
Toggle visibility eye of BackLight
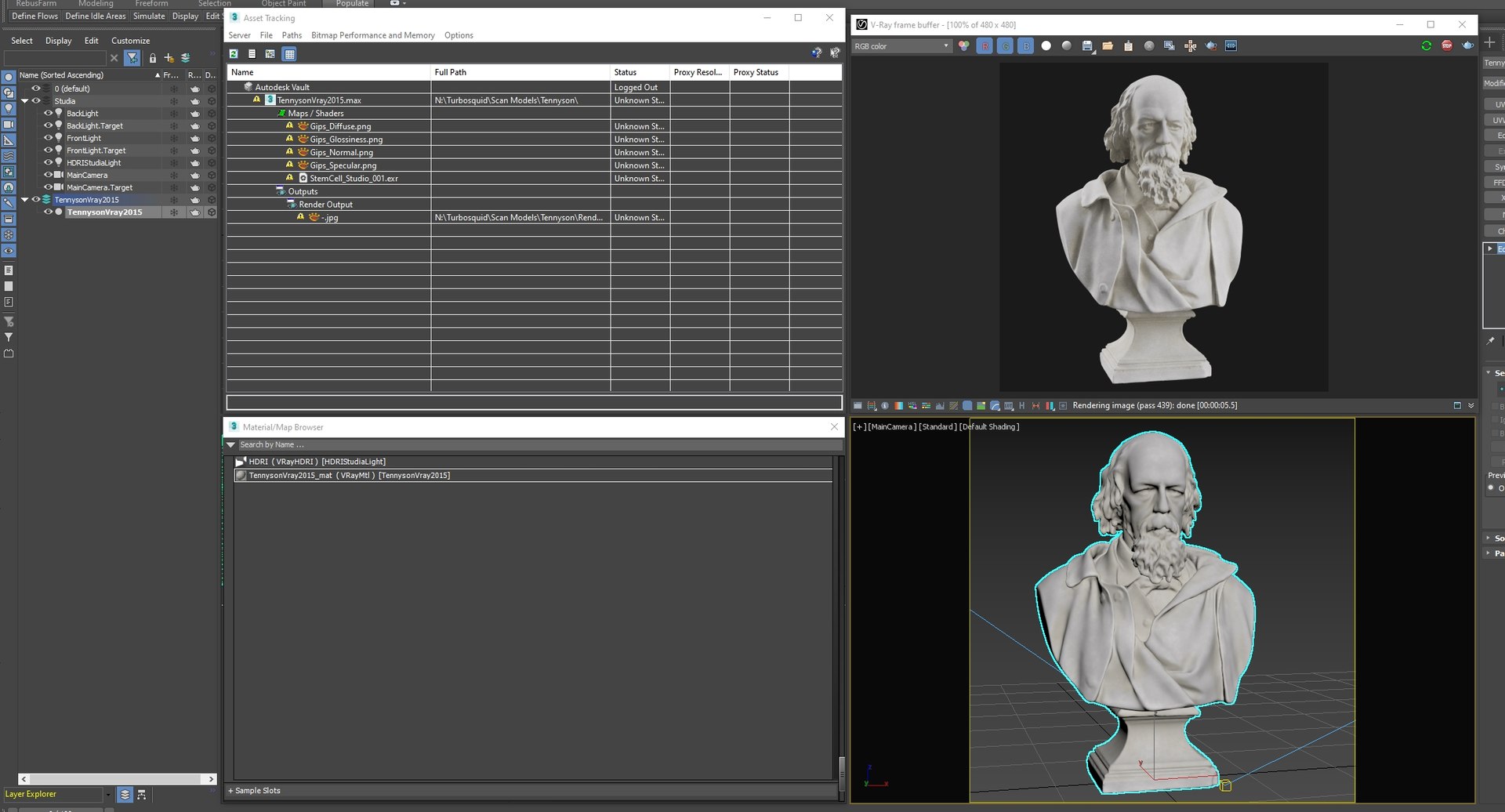point(48,114)
